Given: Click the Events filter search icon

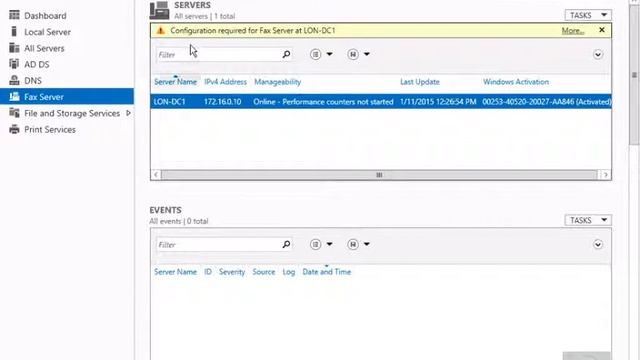Looking at the screenshot, I should (x=287, y=244).
